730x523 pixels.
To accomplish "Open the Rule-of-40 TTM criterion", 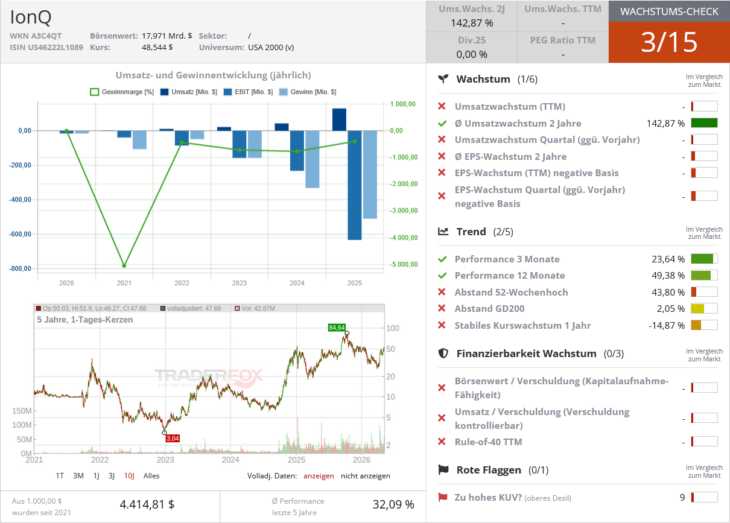I will pos(488,441).
